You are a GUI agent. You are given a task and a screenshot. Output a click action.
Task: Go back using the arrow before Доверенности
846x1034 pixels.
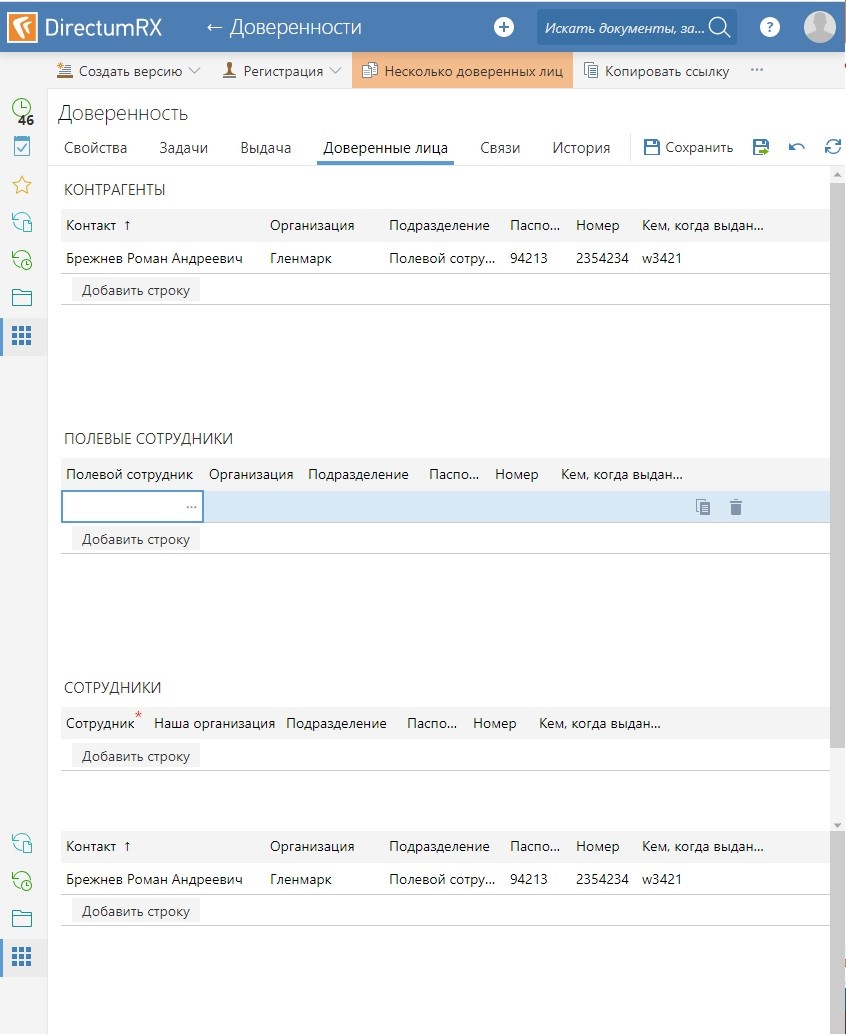point(214,27)
